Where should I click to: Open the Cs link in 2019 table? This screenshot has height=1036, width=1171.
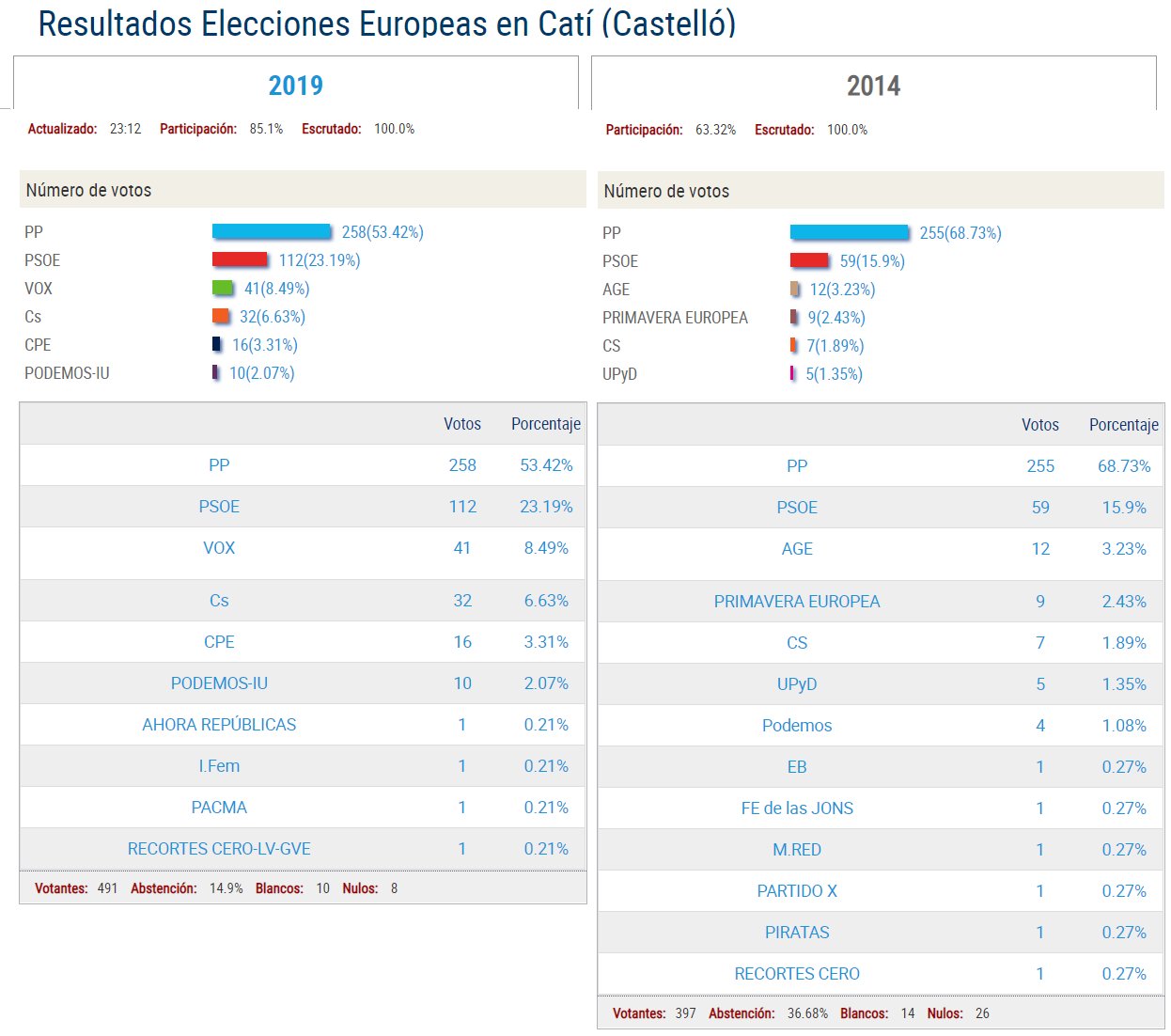coord(219,601)
